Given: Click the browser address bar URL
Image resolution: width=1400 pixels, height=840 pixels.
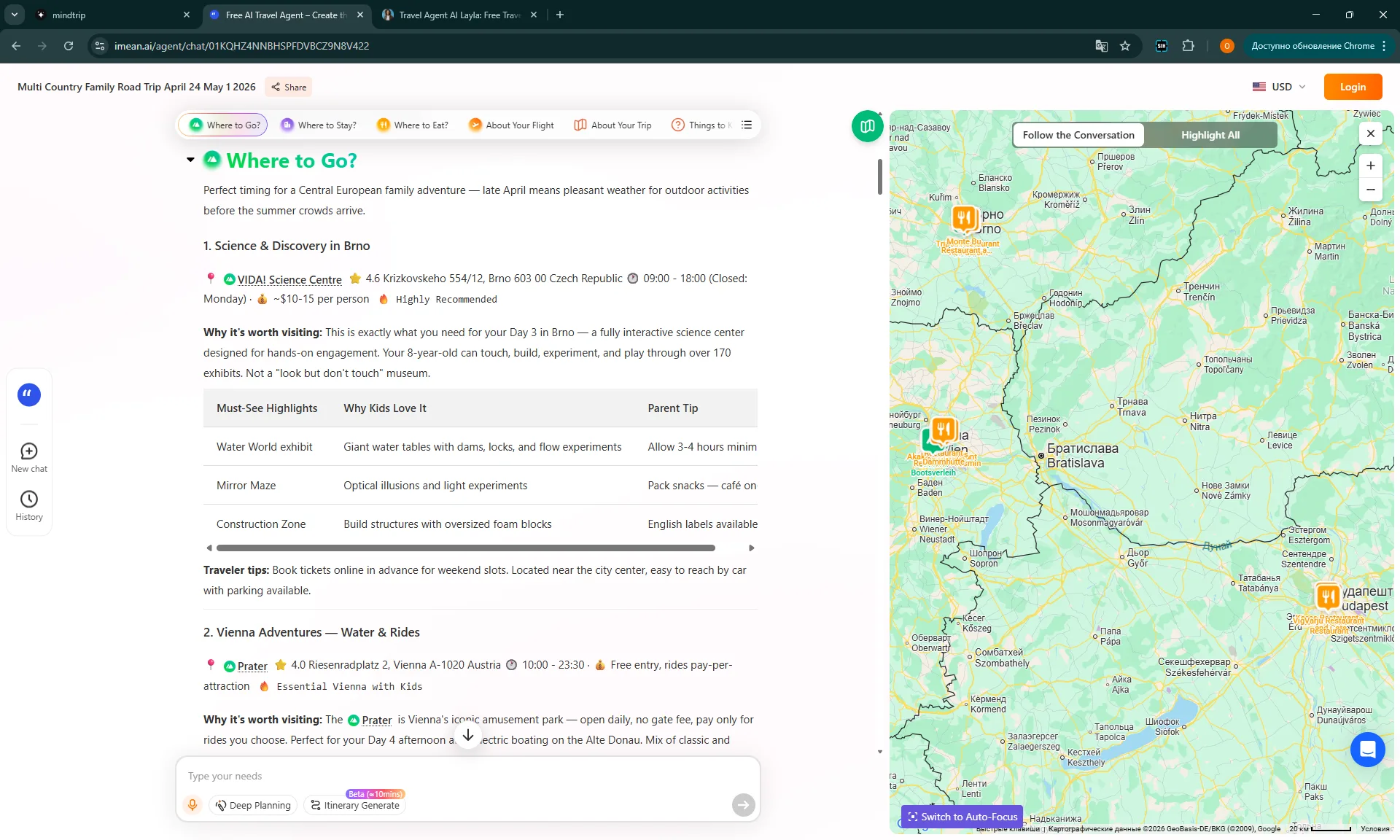Looking at the screenshot, I should [x=241, y=46].
